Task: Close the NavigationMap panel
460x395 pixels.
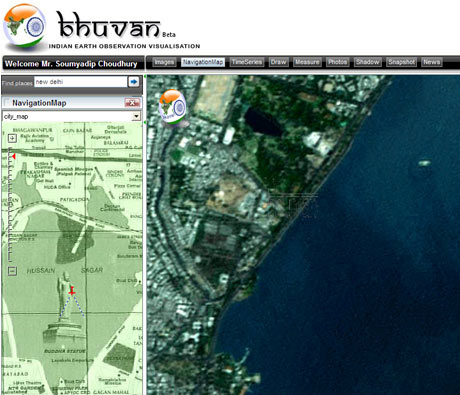Action: [132, 103]
